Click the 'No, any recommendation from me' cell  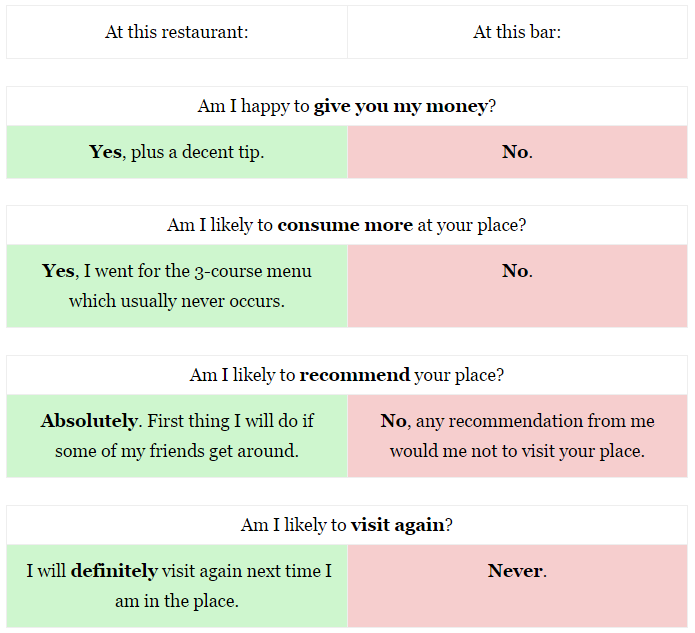pos(517,436)
